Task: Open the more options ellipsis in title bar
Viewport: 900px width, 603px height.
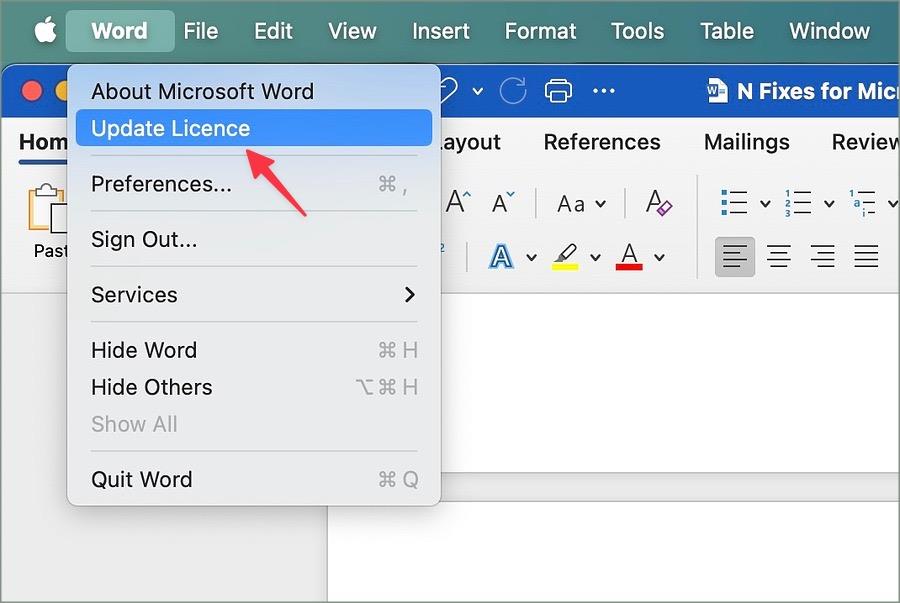Action: (x=603, y=91)
